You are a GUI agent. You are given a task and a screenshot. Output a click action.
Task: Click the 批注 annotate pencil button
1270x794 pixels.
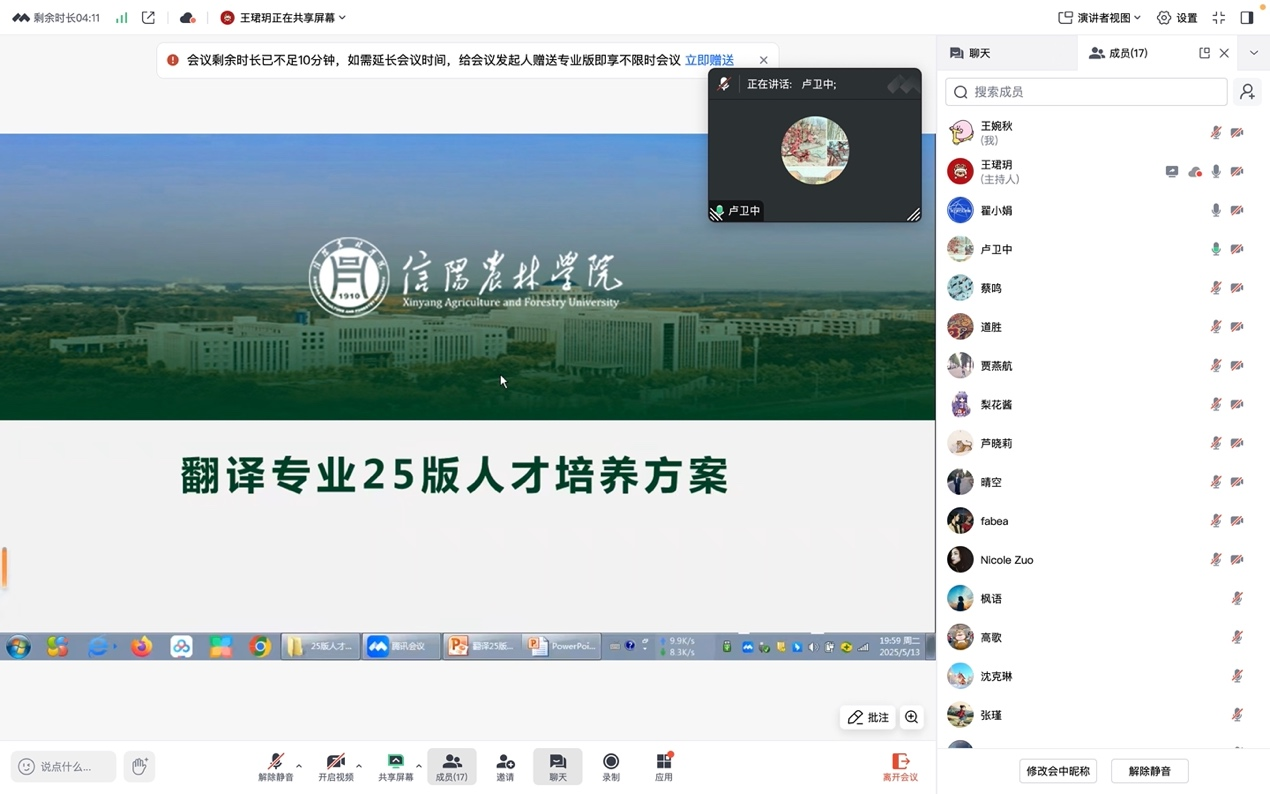(x=867, y=717)
